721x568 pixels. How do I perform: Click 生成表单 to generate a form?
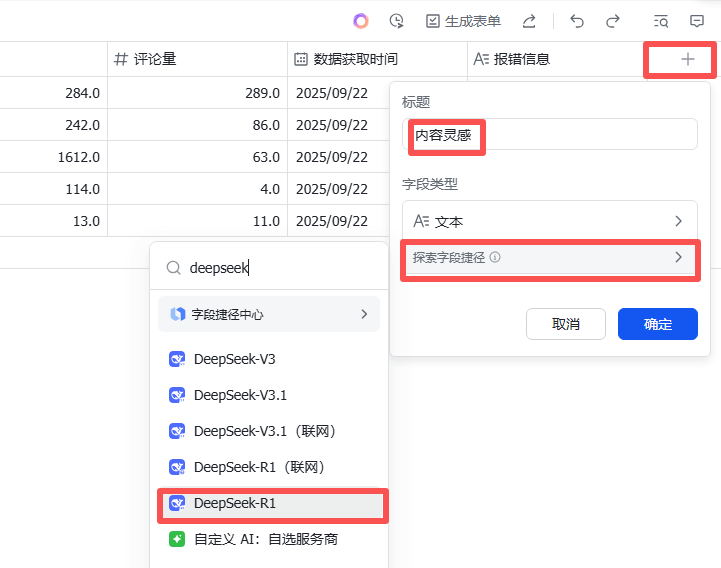pyautogui.click(x=463, y=21)
